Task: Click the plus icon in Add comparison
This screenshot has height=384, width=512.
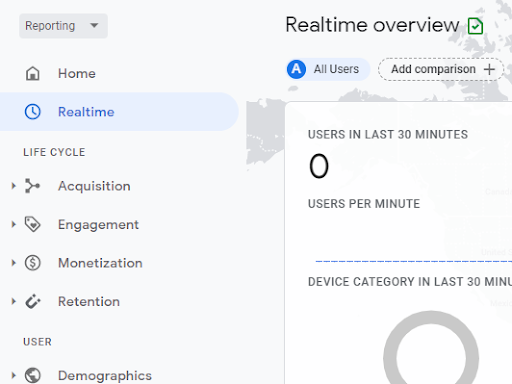Action: [489, 69]
